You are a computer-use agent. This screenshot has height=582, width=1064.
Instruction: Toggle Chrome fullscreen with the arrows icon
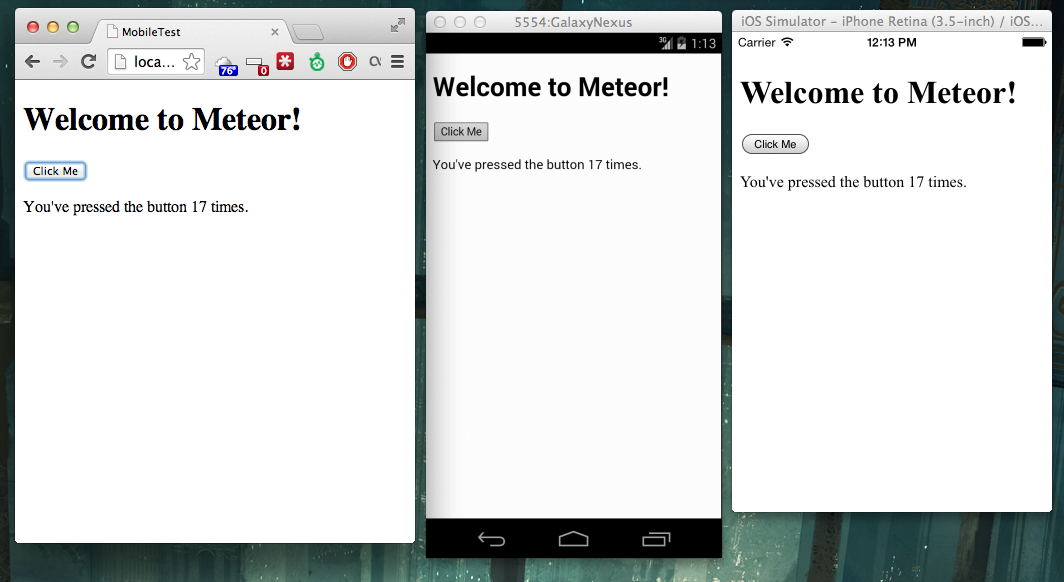pyautogui.click(x=398, y=26)
